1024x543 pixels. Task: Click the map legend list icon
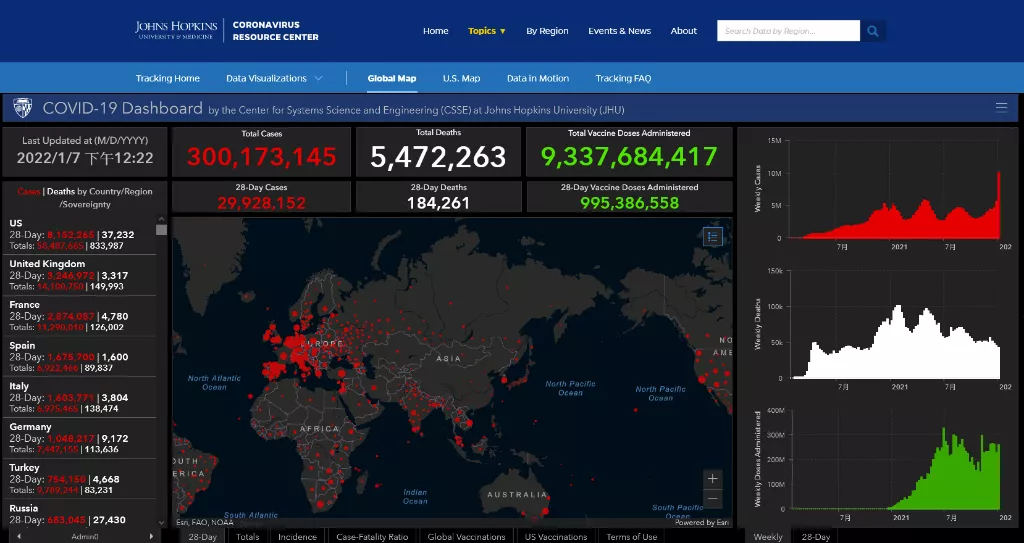tap(712, 237)
